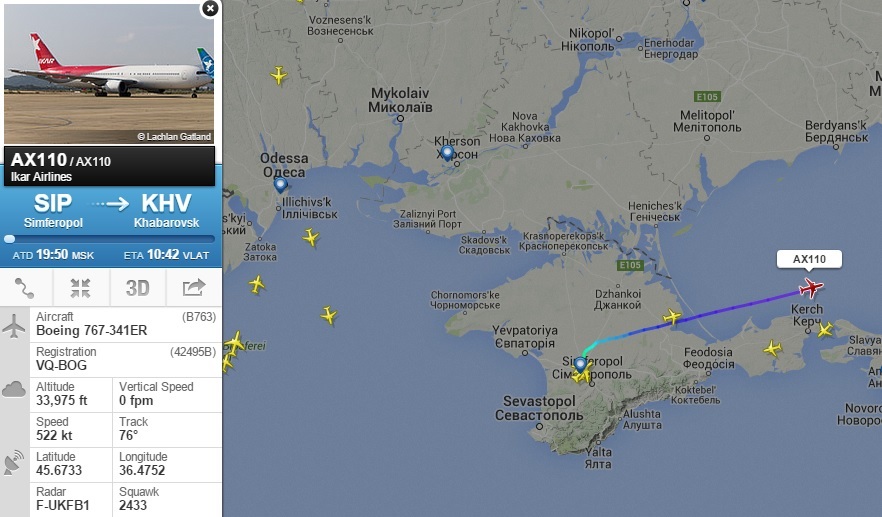Select the yellow plane near Dzhankoi

point(672,317)
